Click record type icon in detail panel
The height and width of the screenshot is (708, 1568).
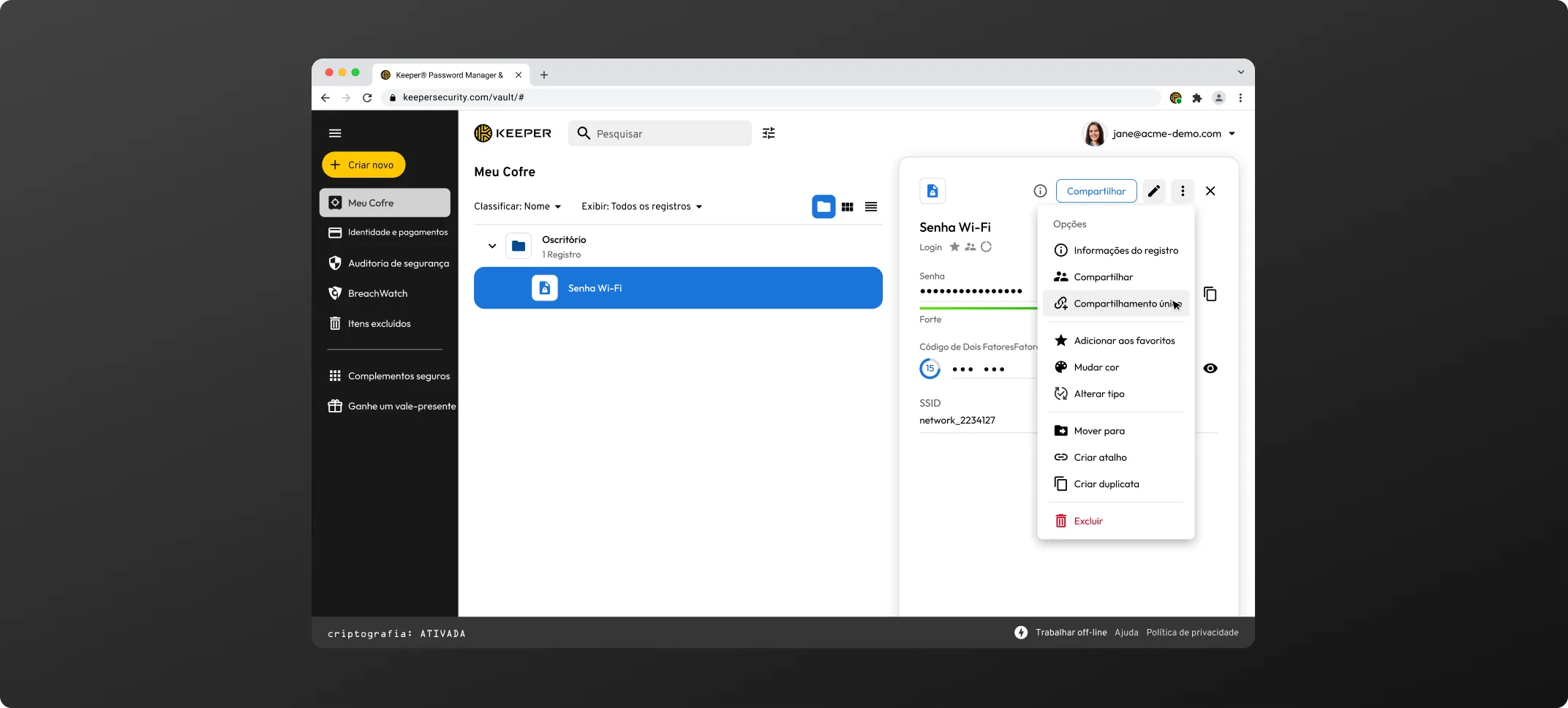tap(932, 191)
